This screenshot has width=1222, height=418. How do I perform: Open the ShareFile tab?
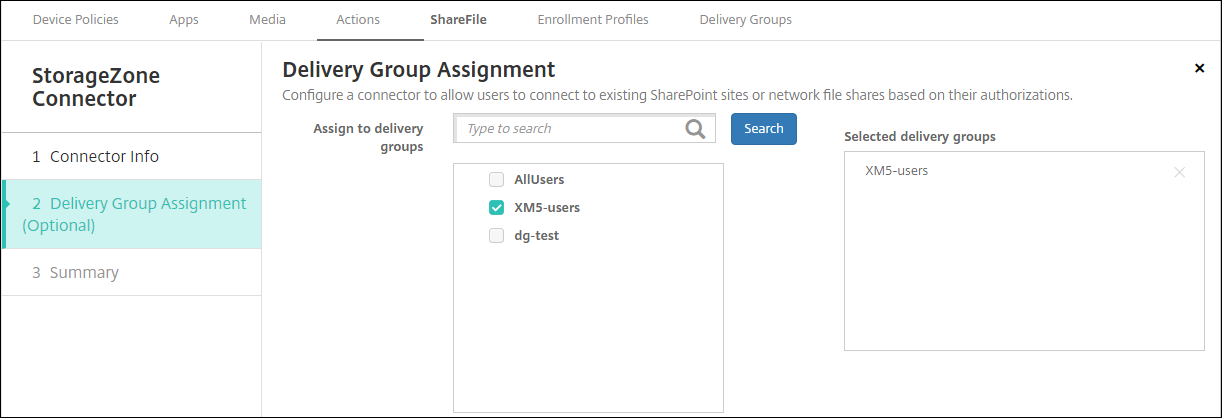(457, 19)
